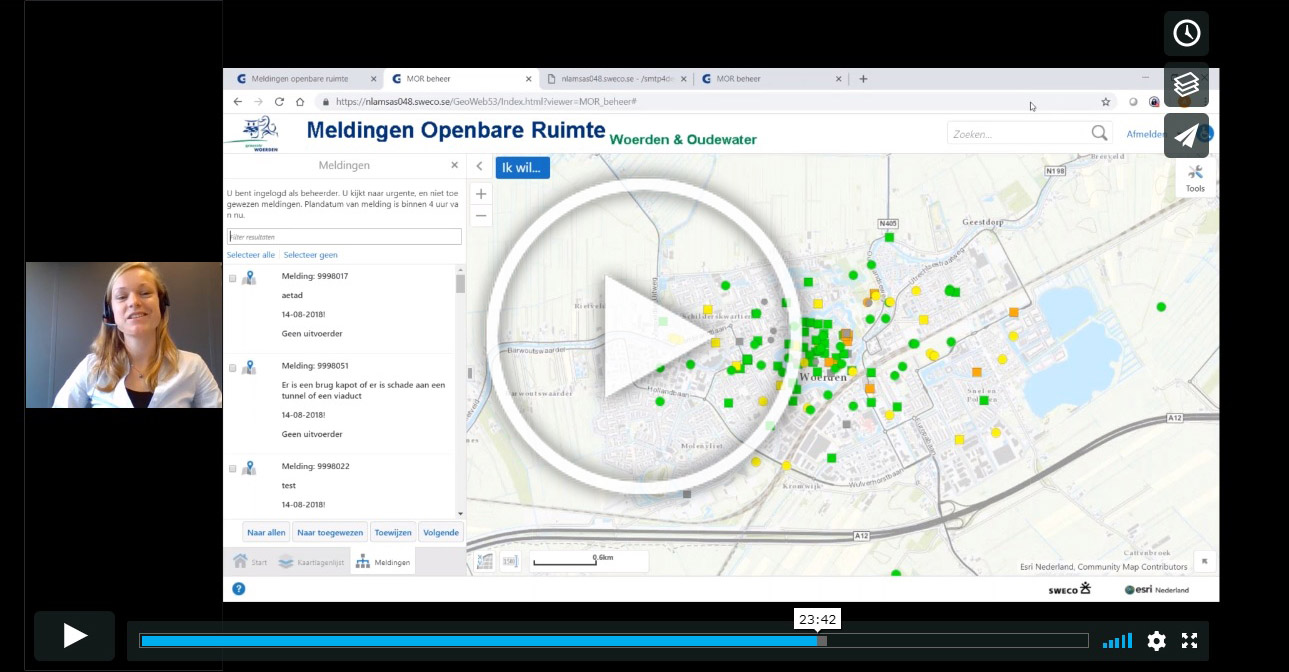The image size is (1289, 672).
Task: Click the play button in the bottom player bar
Action: tap(75, 636)
